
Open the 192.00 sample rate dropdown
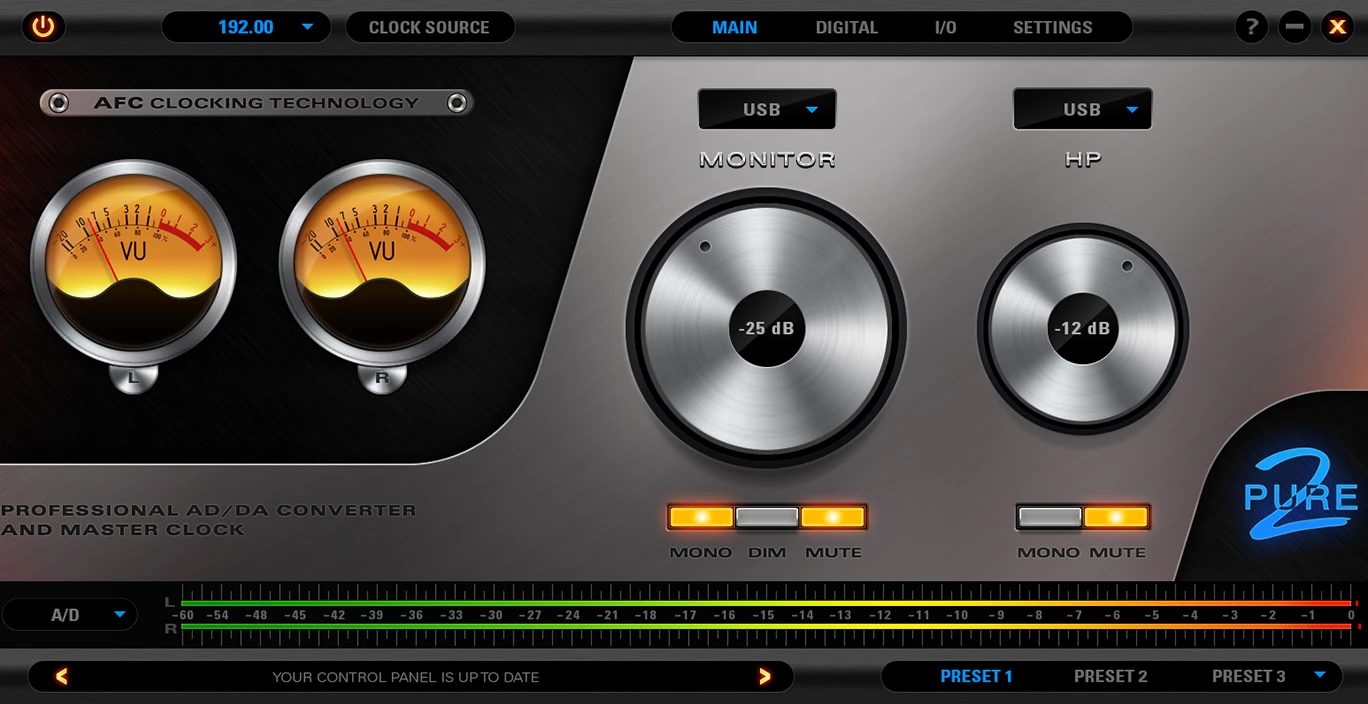tap(246, 27)
